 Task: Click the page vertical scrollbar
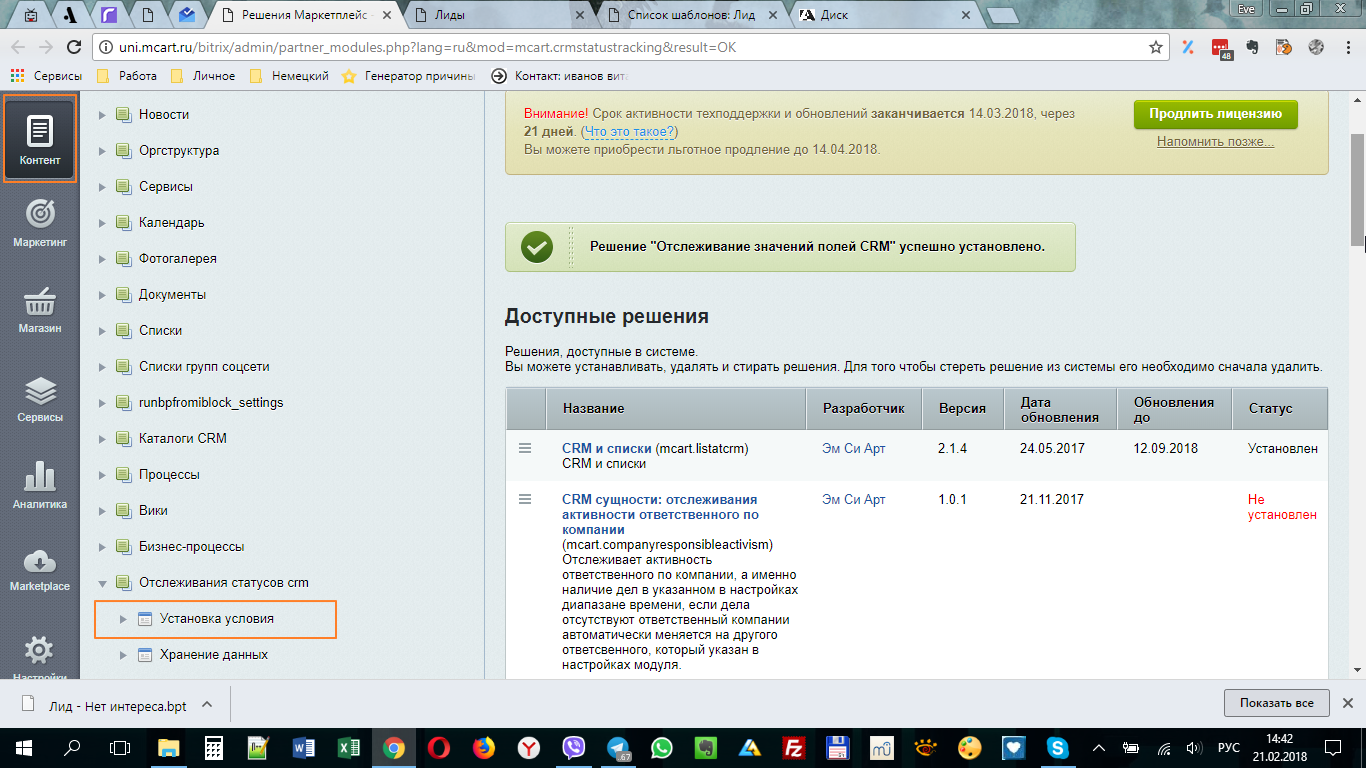[1357, 188]
